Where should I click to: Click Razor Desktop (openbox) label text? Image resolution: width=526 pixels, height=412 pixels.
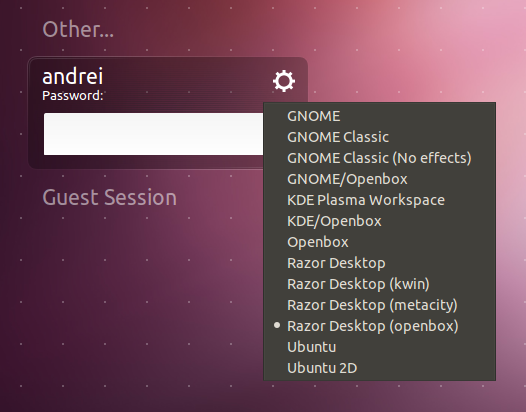point(373,326)
